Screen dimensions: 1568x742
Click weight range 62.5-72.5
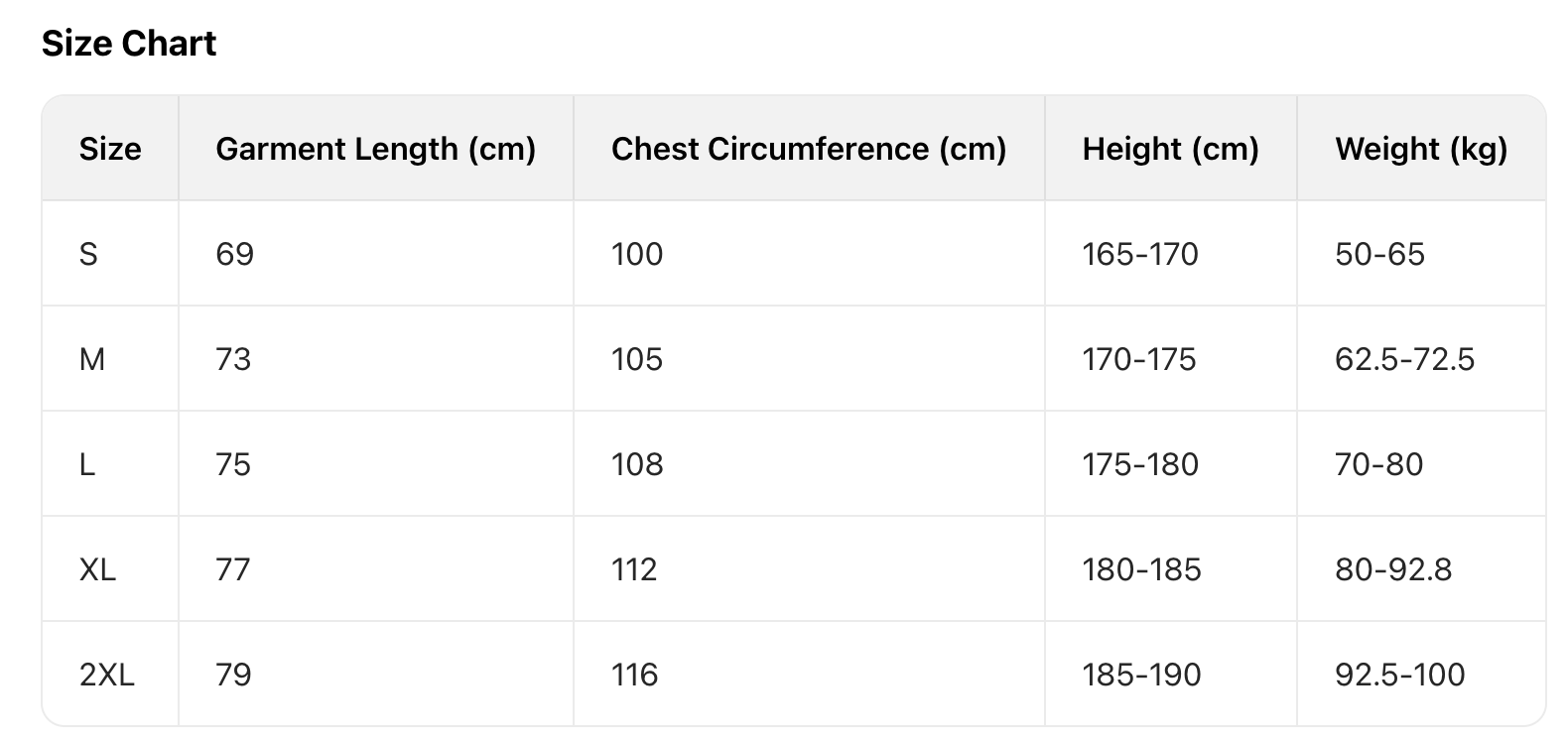coord(1404,359)
